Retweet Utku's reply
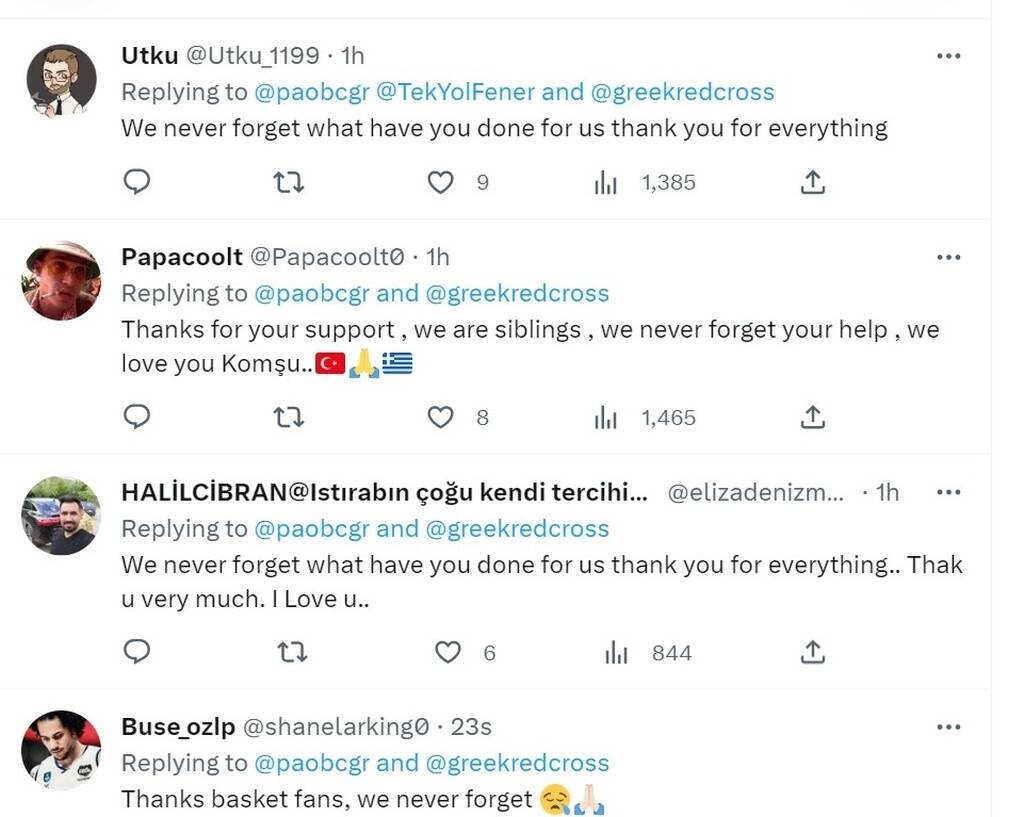Screen dimensions: 1024x817 pos(289,182)
